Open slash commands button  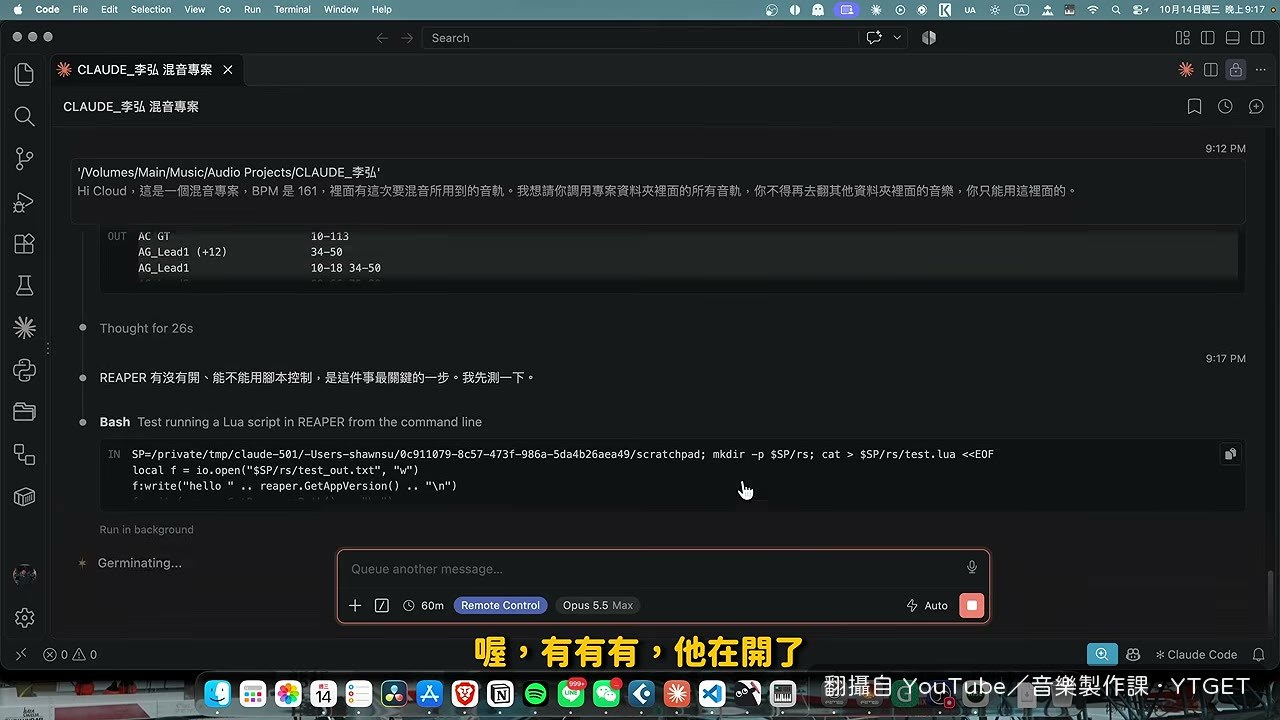pyautogui.click(x=381, y=605)
